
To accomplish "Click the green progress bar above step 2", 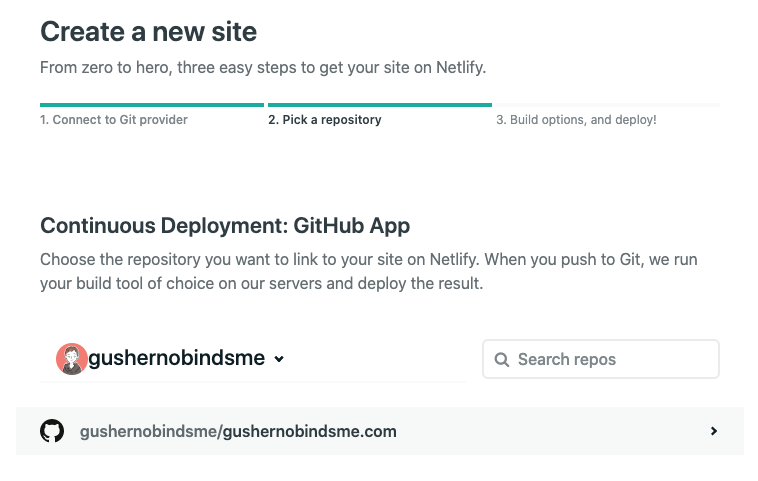I will click(379, 104).
